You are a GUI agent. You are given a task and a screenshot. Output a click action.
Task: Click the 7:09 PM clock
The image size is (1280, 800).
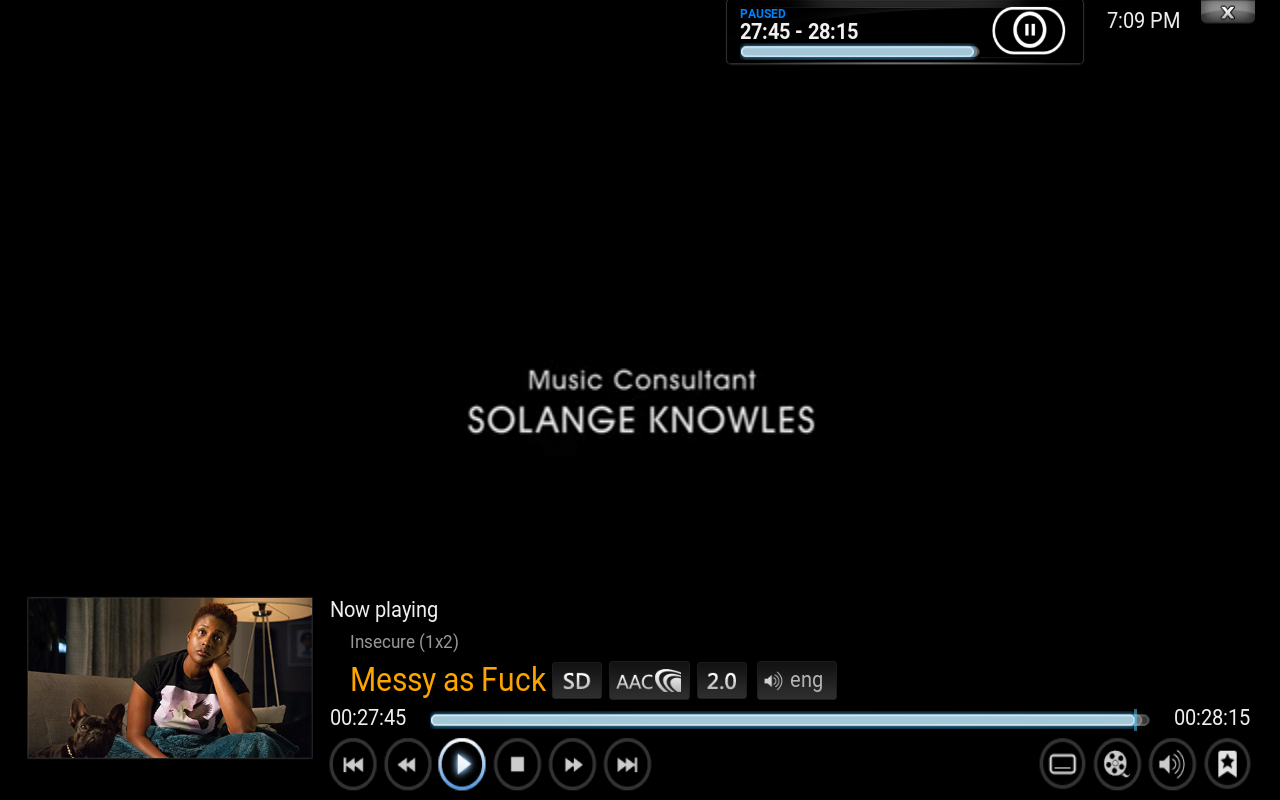tap(1143, 21)
